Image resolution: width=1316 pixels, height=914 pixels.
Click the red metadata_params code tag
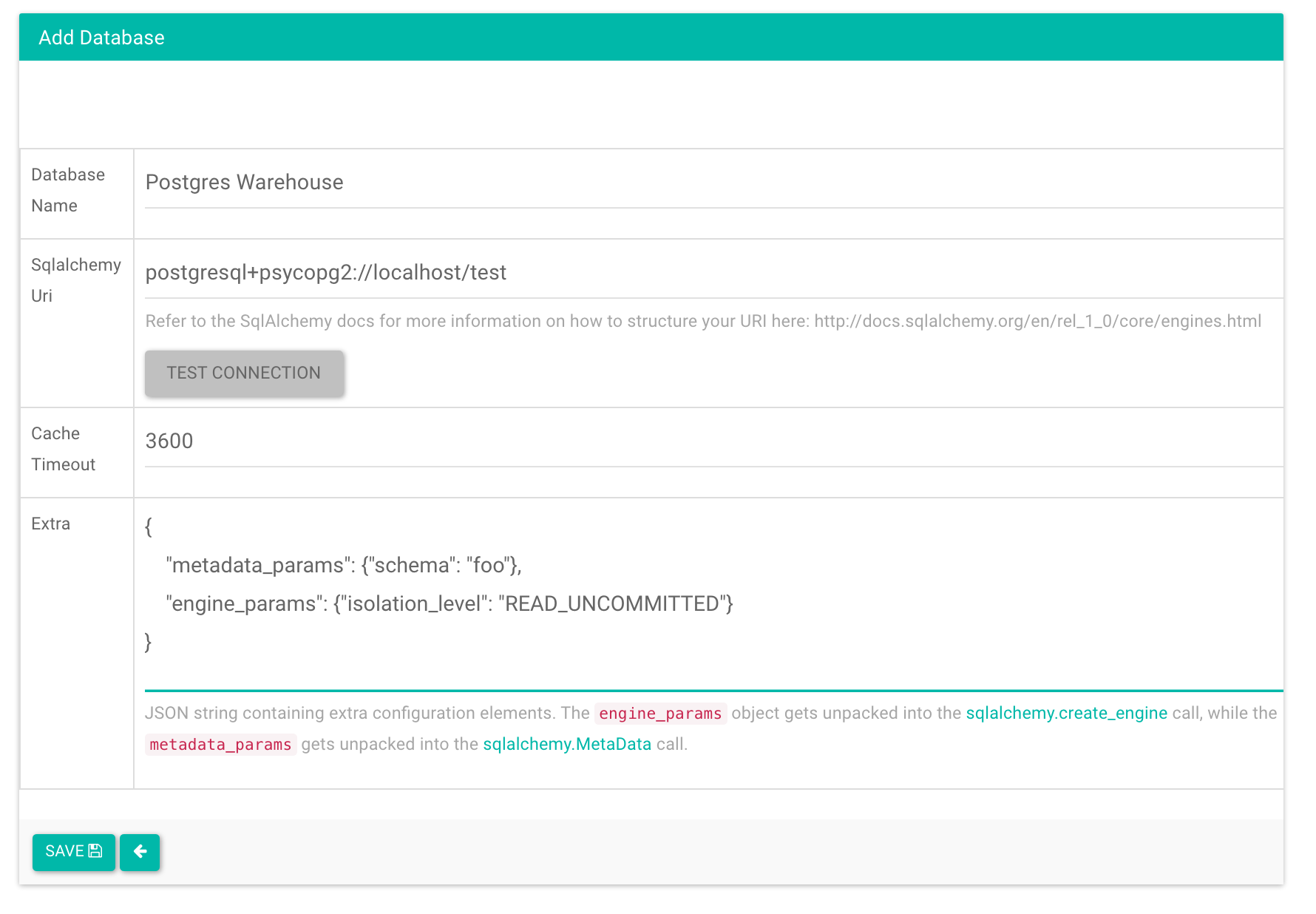pyautogui.click(x=220, y=745)
